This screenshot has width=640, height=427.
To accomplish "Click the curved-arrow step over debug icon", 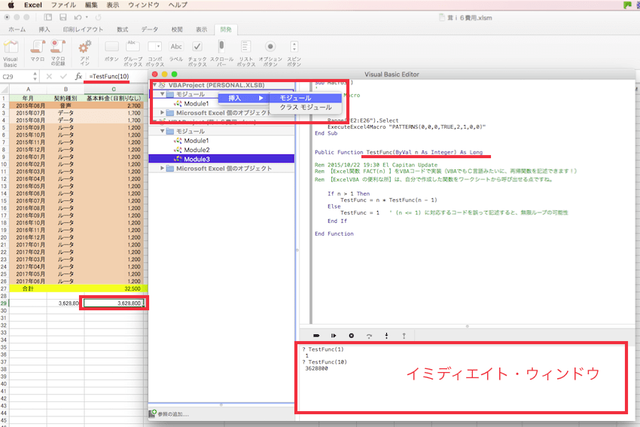I will 369,336.
